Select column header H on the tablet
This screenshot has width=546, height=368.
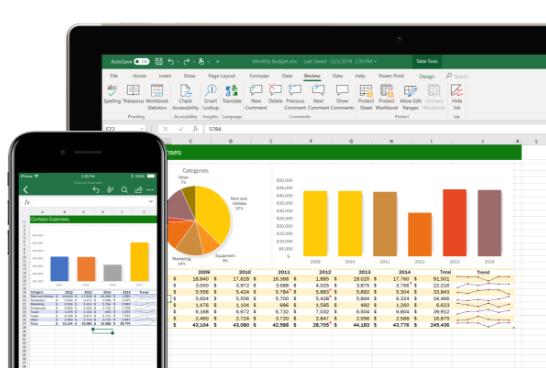(391, 141)
